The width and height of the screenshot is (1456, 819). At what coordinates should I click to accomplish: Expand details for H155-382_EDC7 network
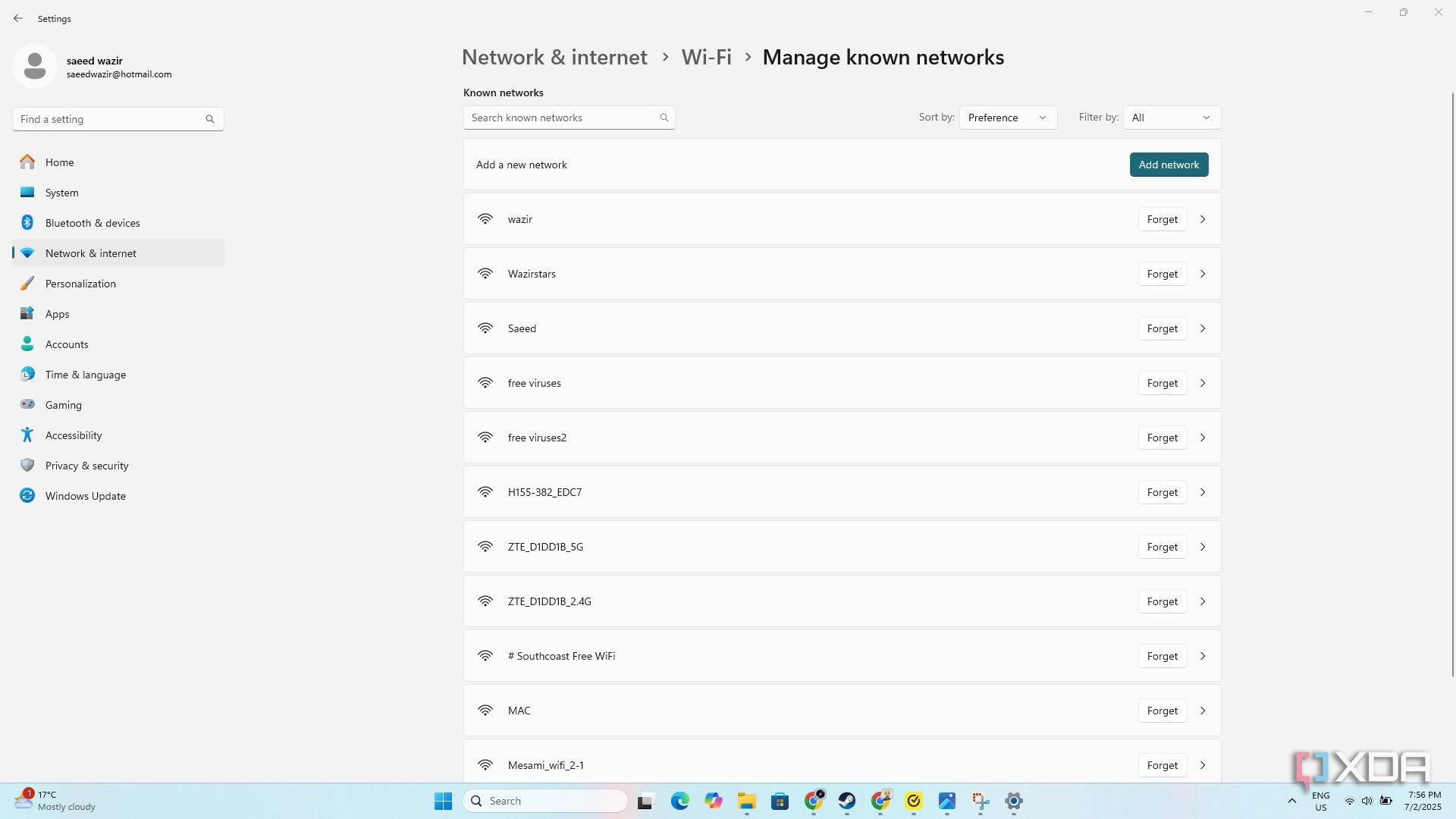[x=1203, y=492]
